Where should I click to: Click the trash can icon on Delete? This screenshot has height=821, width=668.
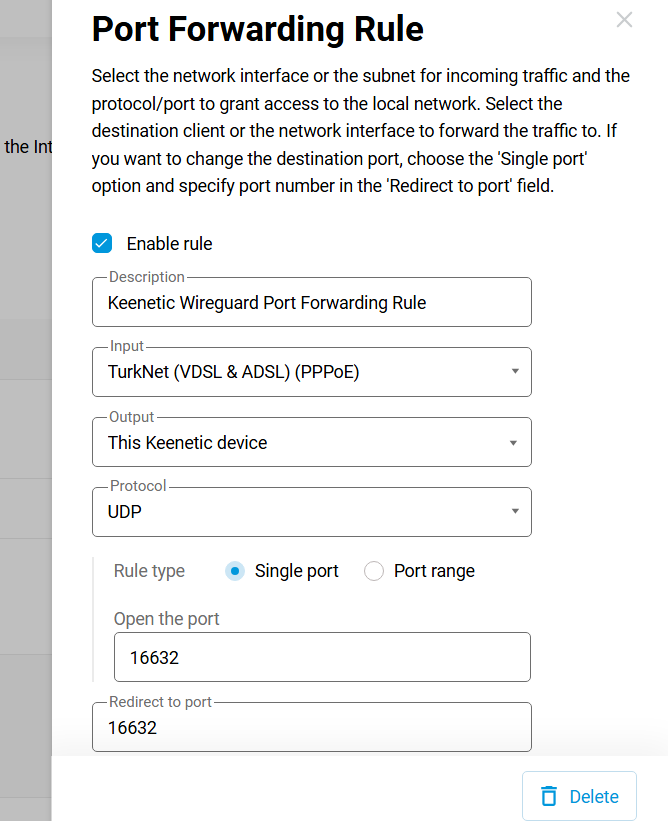point(549,796)
